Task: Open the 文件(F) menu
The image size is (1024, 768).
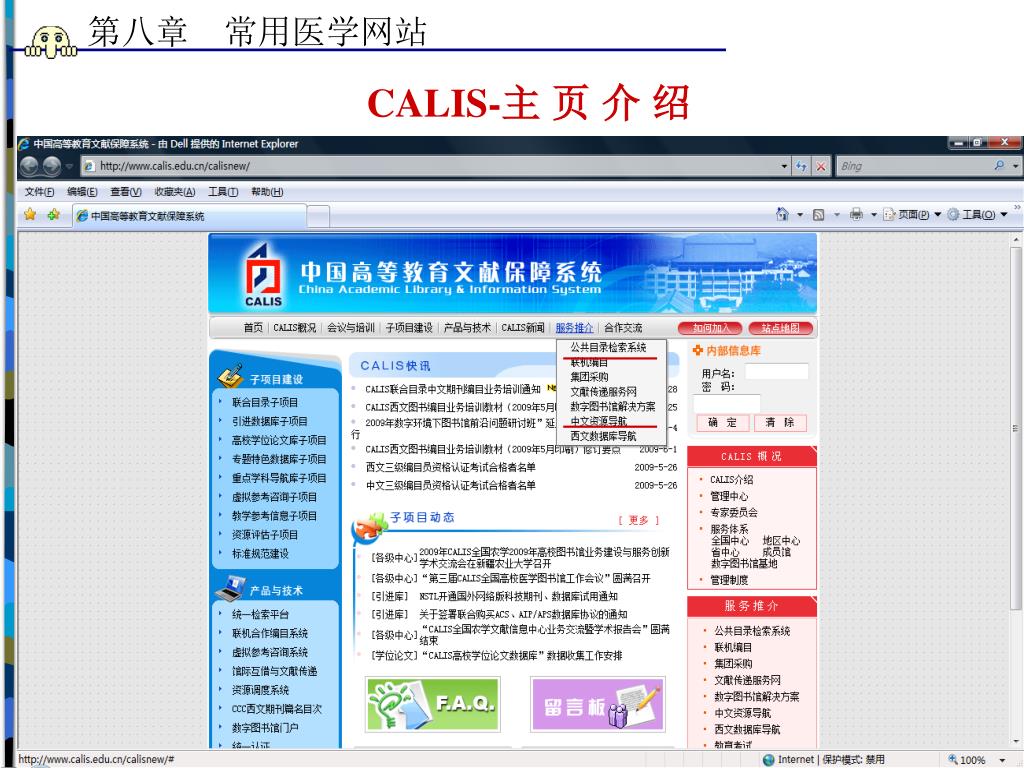Action: pos(40,192)
